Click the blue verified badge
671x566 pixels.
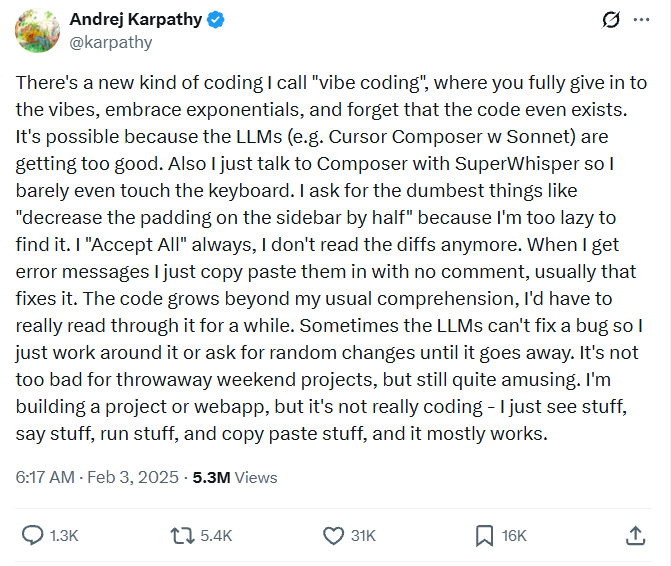[x=215, y=20]
